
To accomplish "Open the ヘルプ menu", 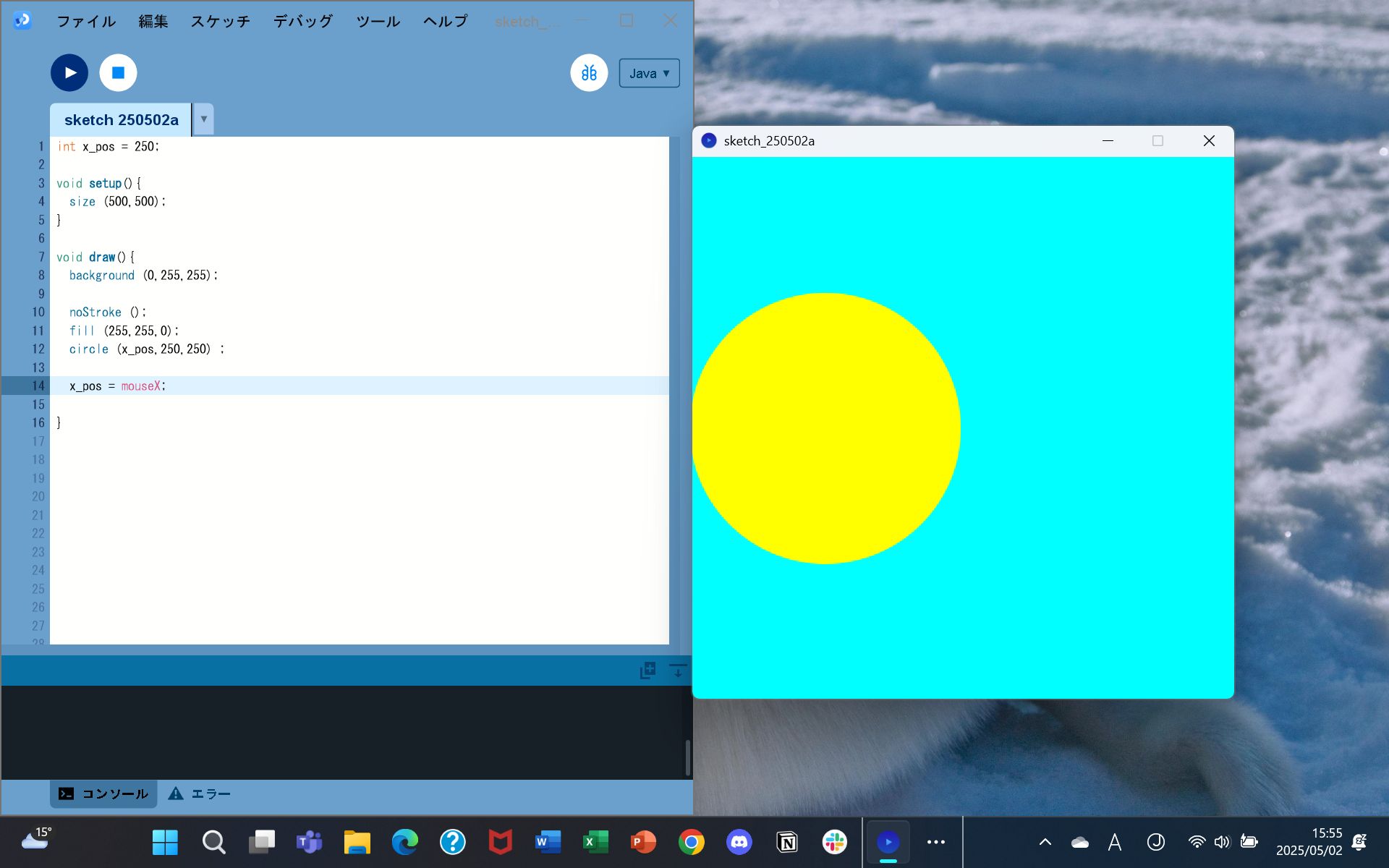I will [446, 21].
